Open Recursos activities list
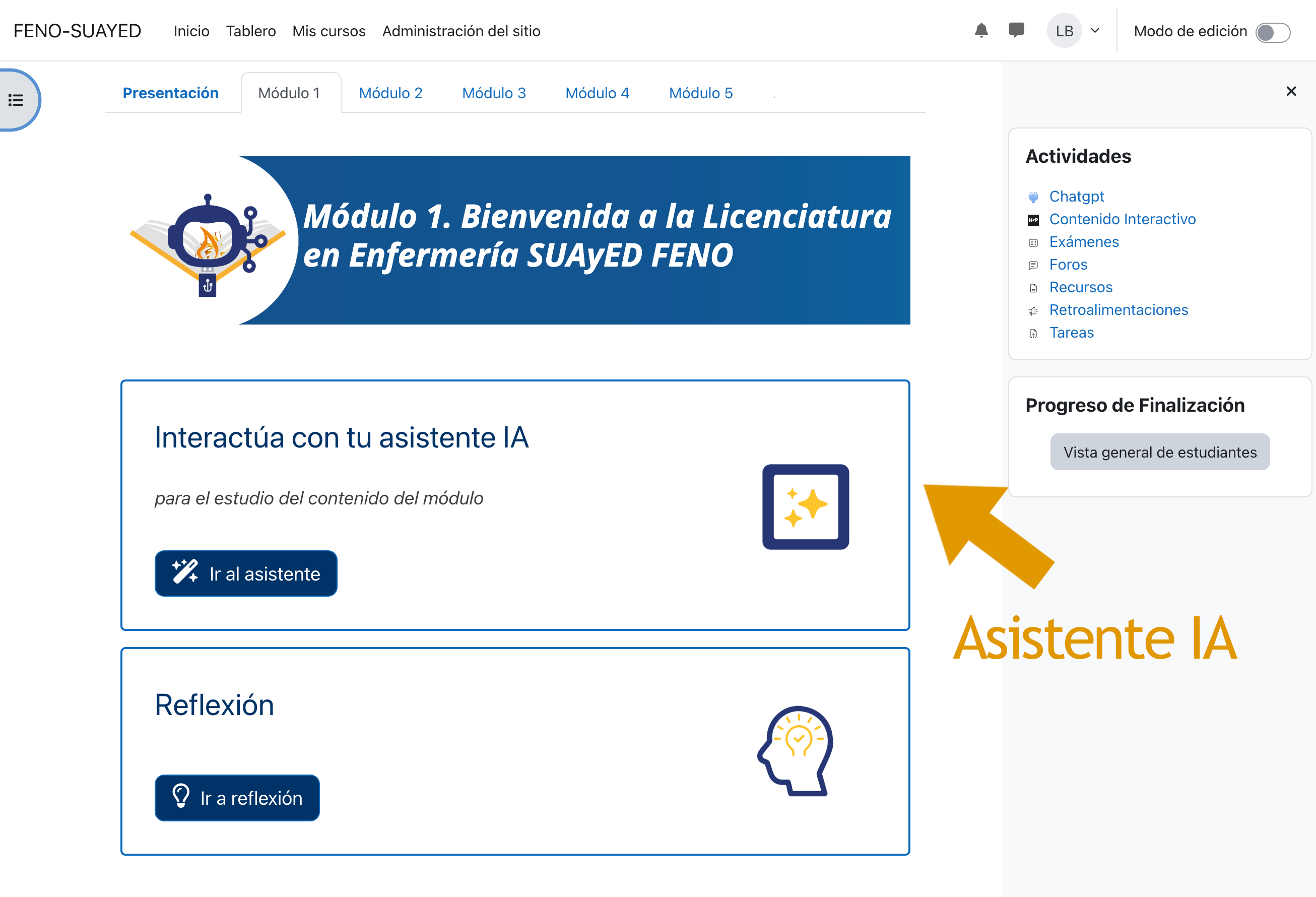The height and width of the screenshot is (897, 1316). (1080, 287)
